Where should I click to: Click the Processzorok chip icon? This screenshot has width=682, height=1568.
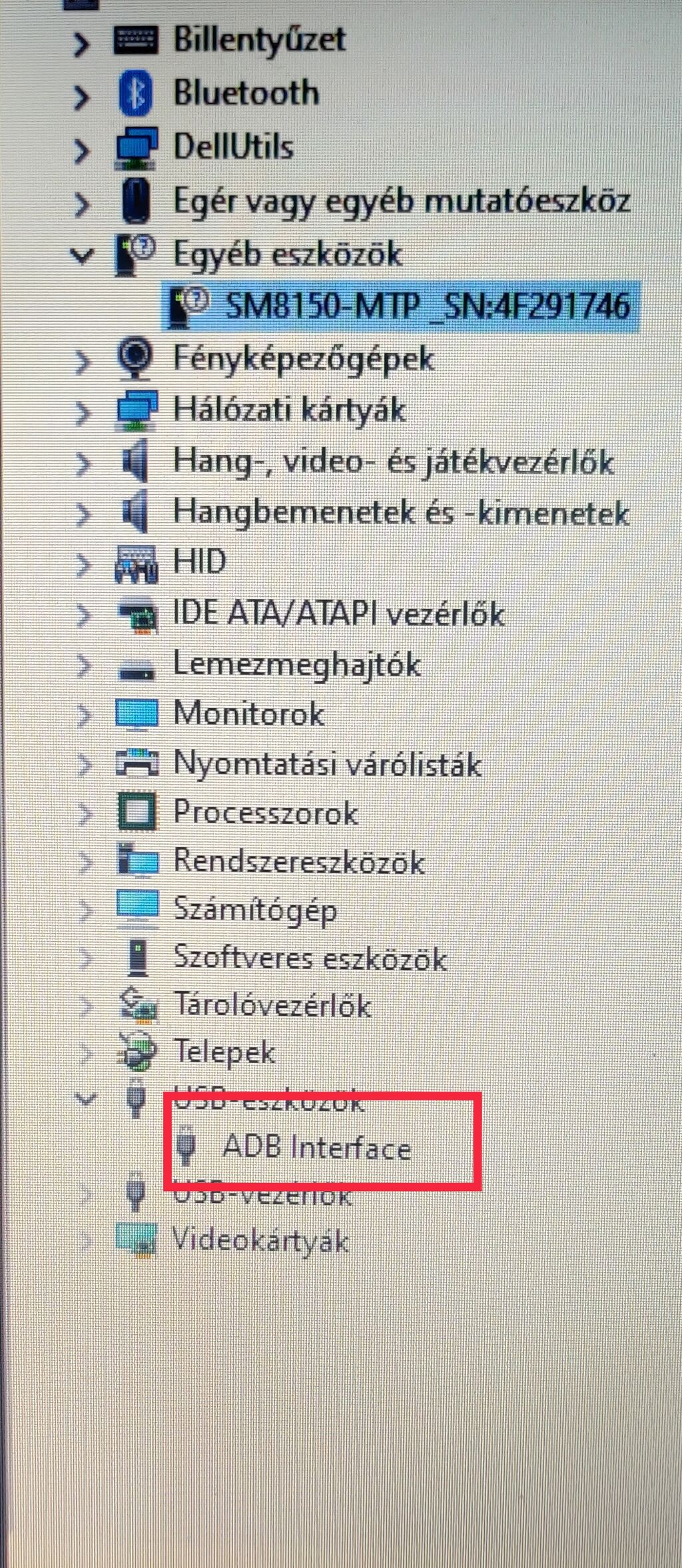pyautogui.click(x=137, y=811)
